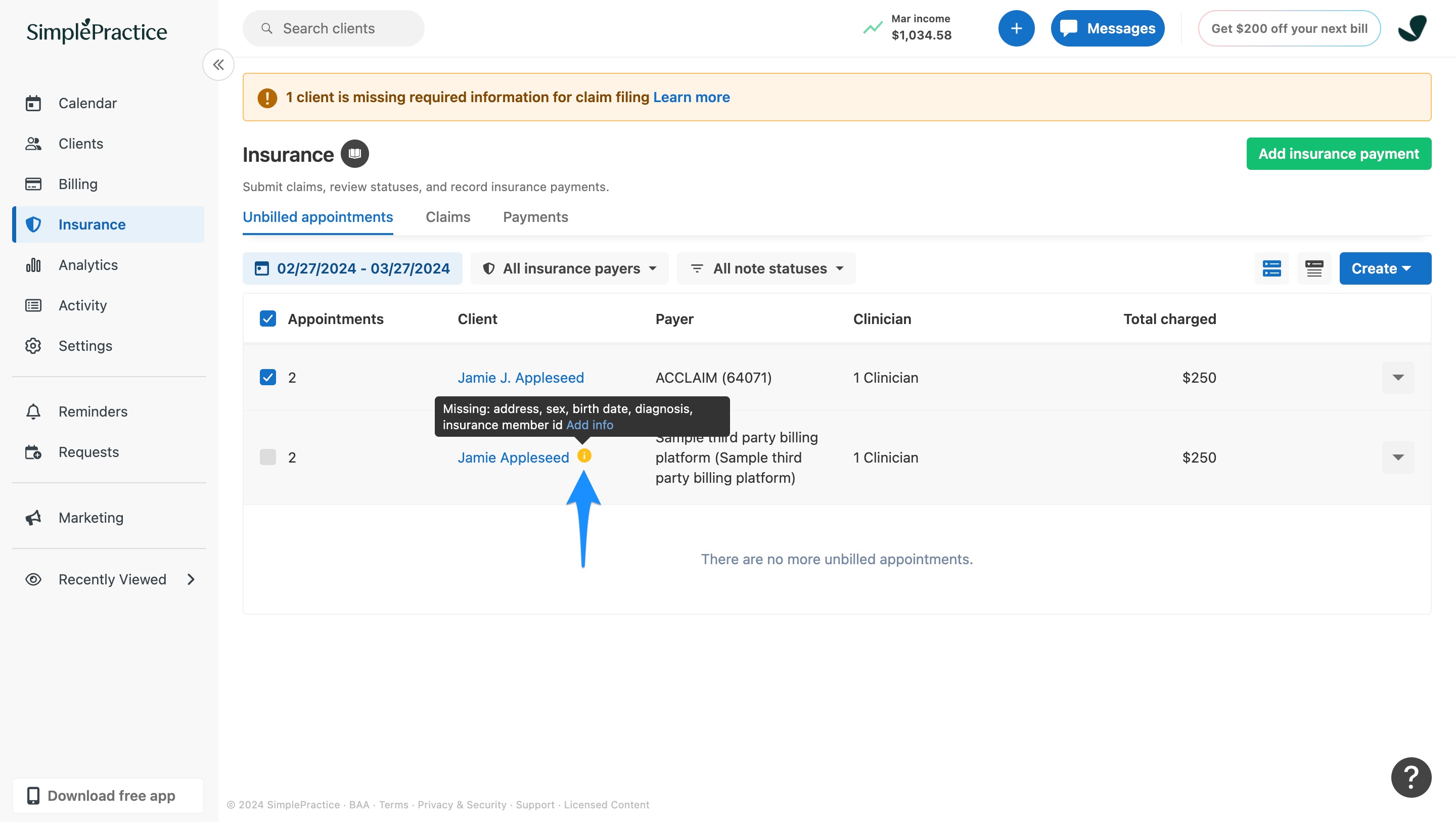The height and width of the screenshot is (822, 1456).
Task: Expand the ACCLAIM (64071) row arrow
Action: 1398,377
